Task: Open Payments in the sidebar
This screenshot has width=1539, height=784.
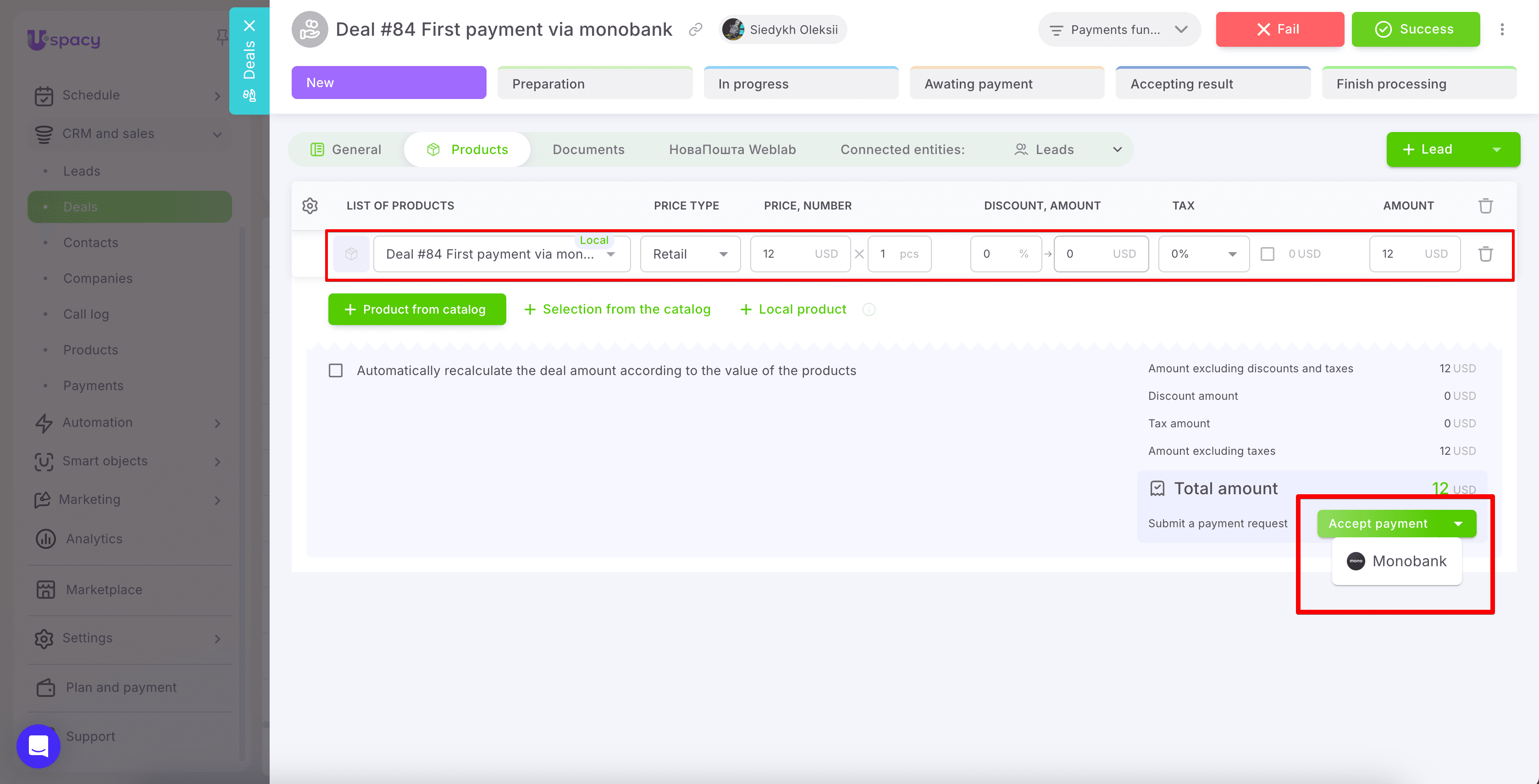Action: (93, 386)
